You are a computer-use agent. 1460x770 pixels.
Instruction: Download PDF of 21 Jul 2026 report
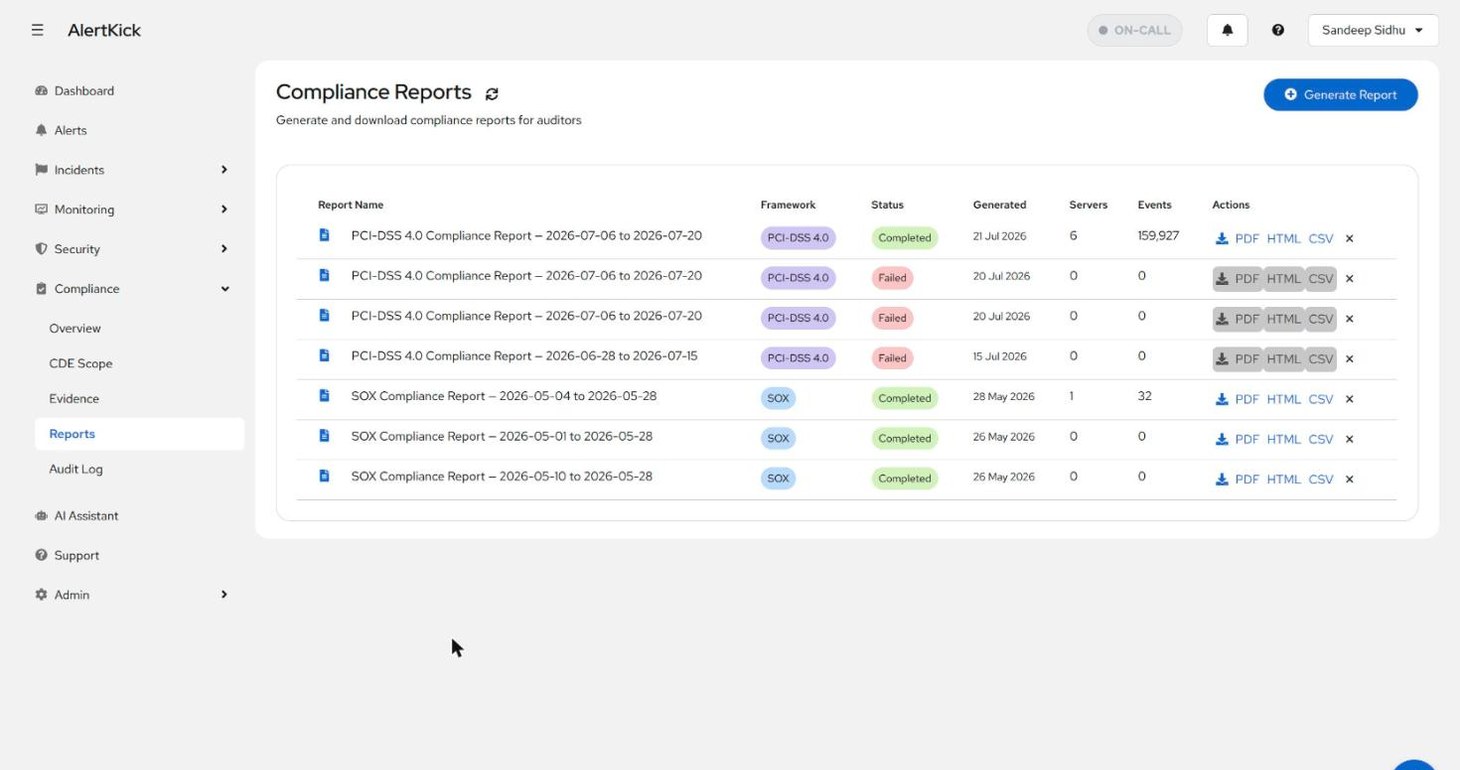pos(1247,239)
